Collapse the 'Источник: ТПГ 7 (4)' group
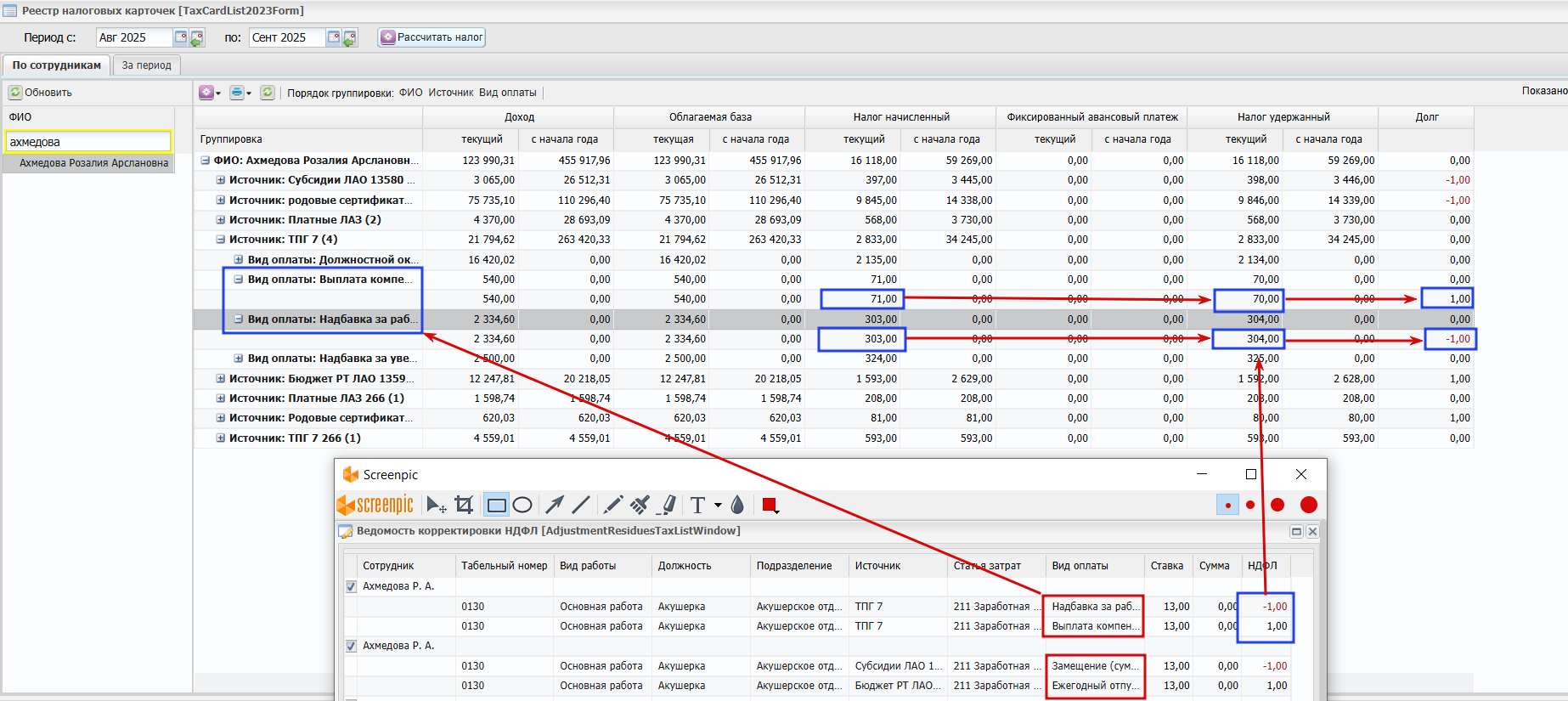 pos(221,240)
